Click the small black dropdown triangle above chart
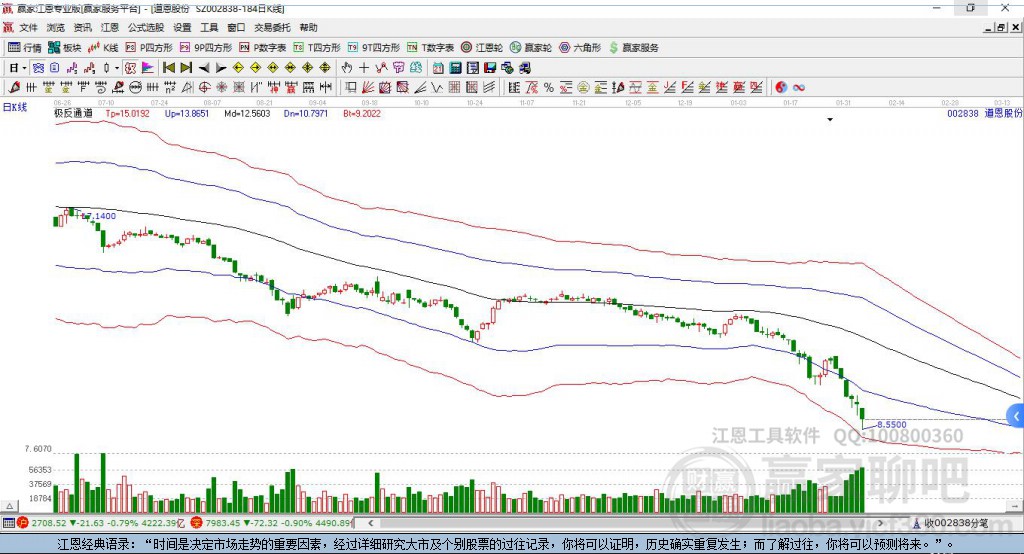The image size is (1024, 554). (x=830, y=120)
